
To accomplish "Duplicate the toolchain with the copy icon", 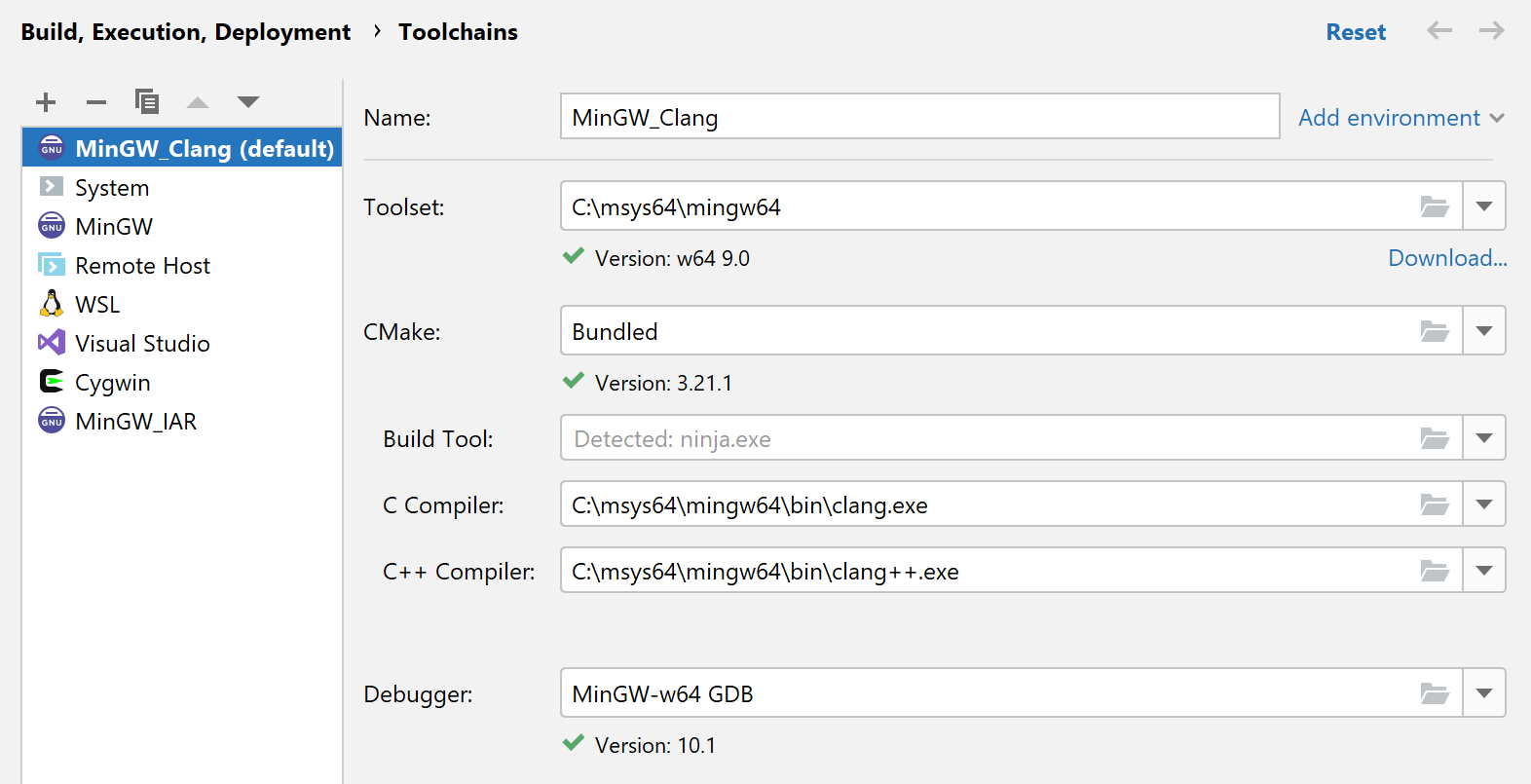I will pos(147,101).
